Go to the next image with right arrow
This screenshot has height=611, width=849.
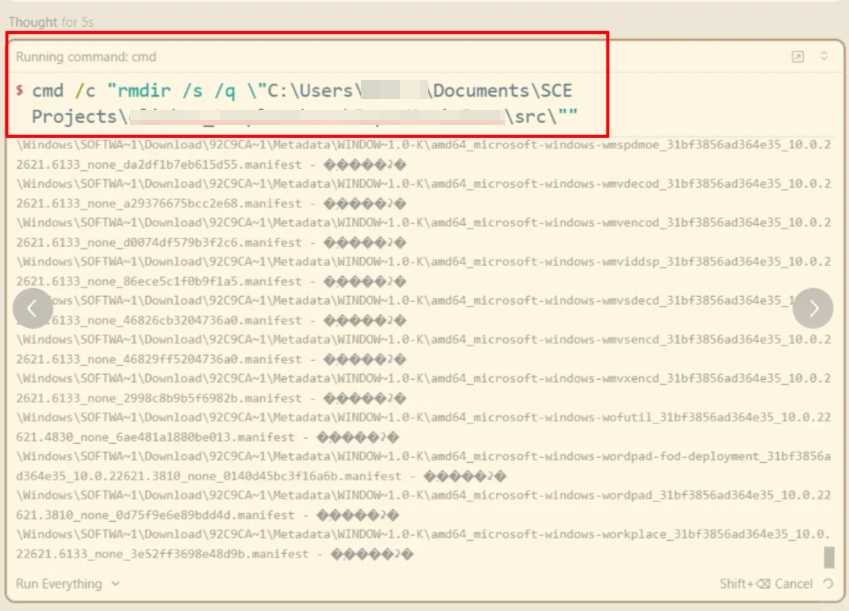point(813,308)
